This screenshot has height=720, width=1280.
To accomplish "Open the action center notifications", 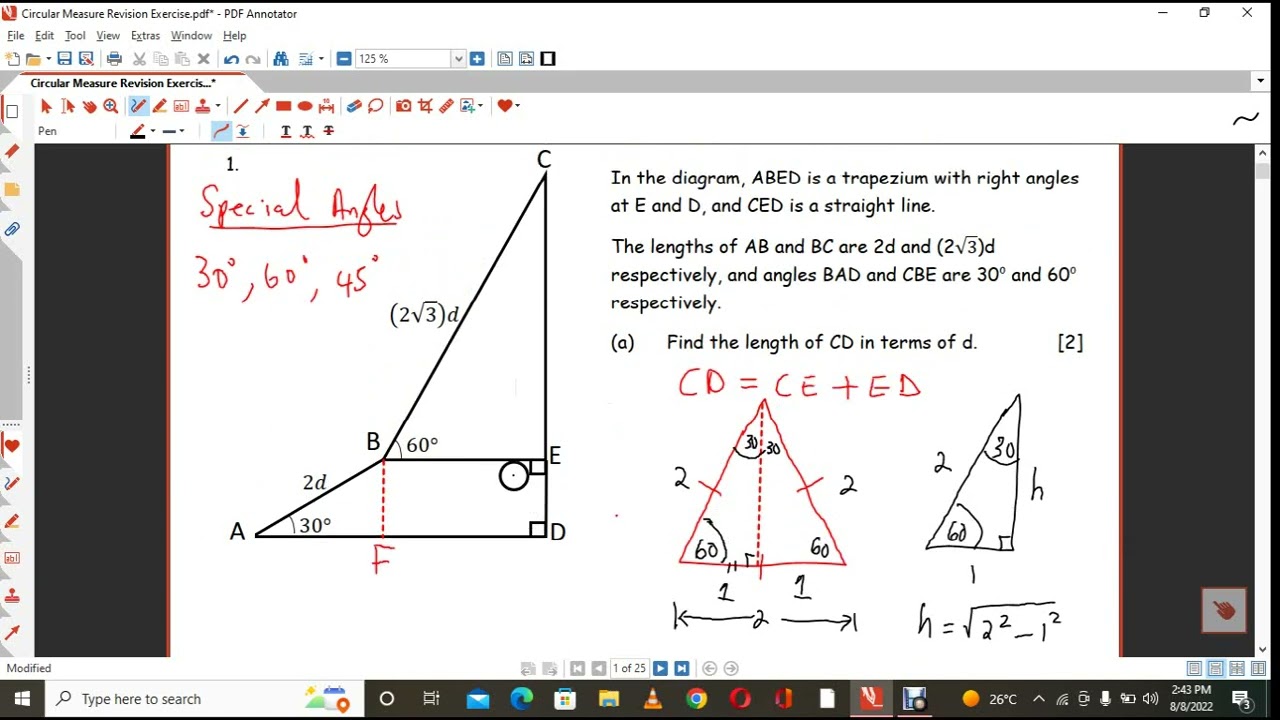I will [x=1243, y=699].
